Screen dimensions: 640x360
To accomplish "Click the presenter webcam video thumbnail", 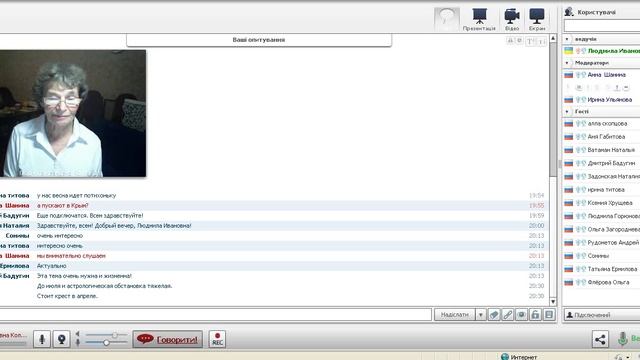I will click(73, 113).
